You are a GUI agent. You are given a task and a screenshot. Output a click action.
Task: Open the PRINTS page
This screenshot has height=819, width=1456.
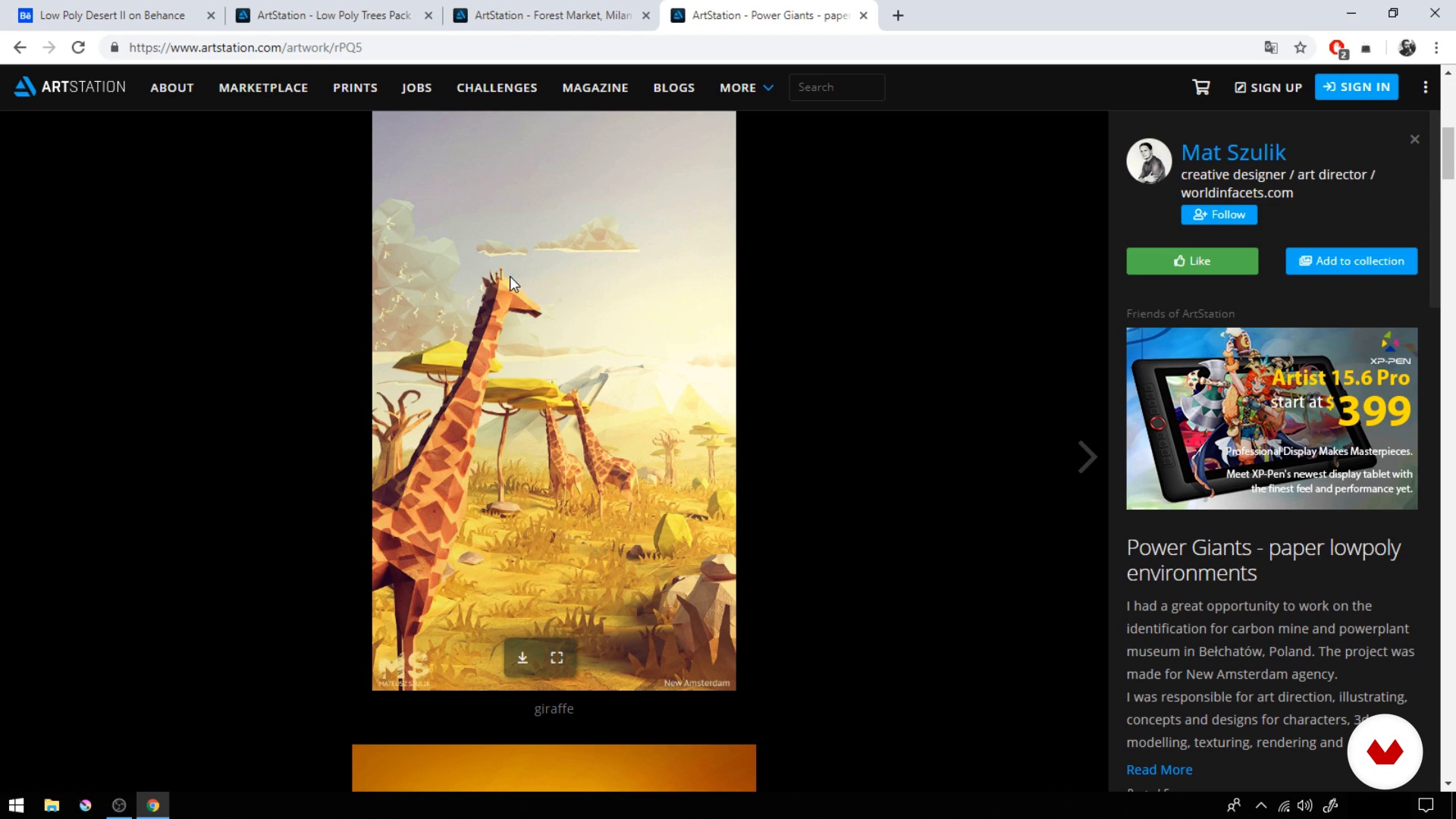355,88
